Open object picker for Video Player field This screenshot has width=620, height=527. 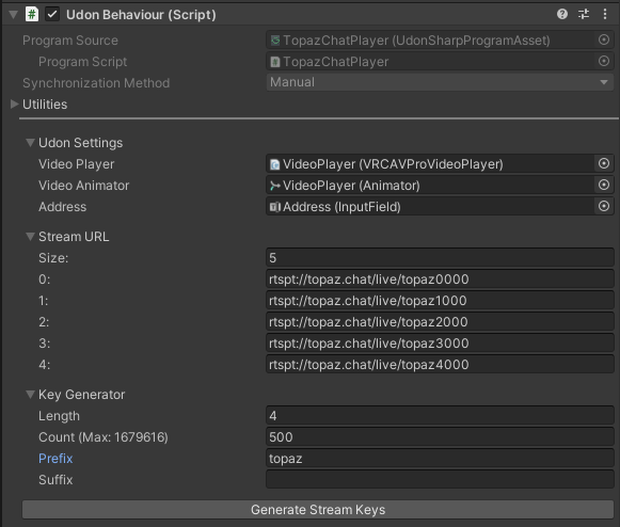[604, 164]
